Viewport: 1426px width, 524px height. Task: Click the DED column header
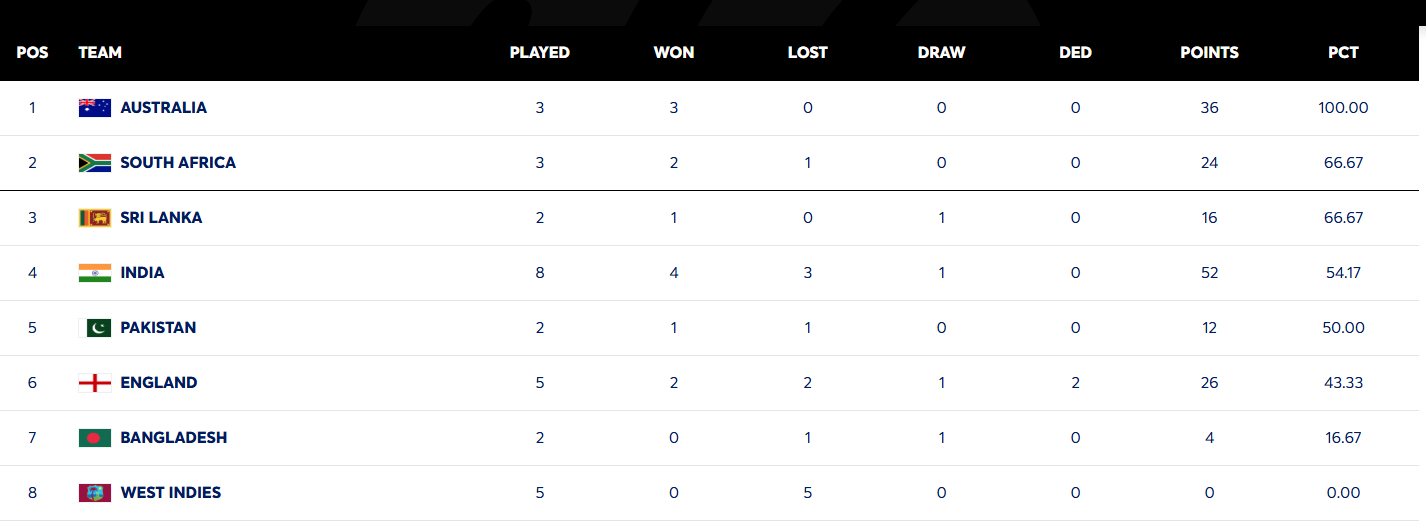[1075, 53]
